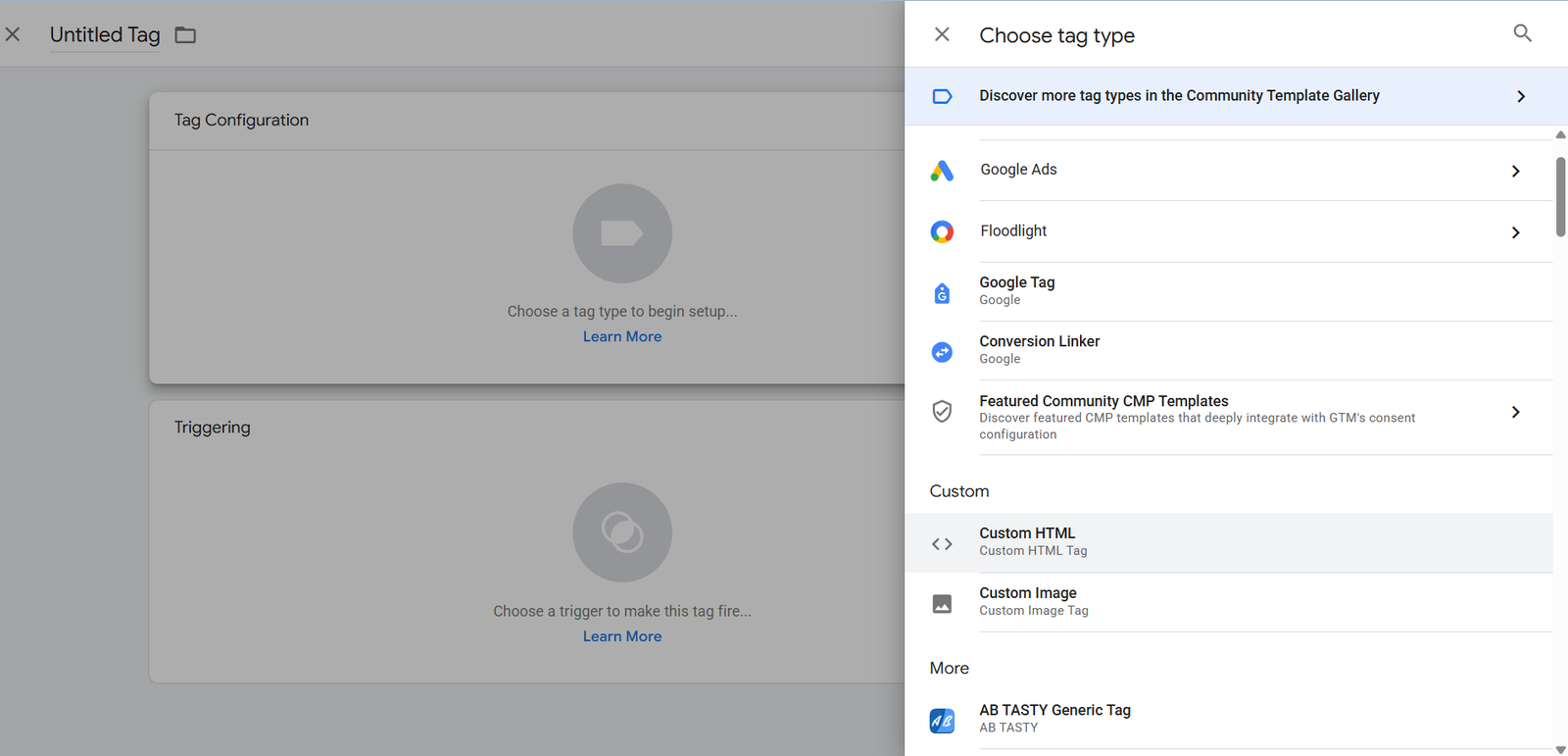Expand Featured Community CMP Templates
Image resolution: width=1568 pixels, height=756 pixels.
coord(1516,412)
